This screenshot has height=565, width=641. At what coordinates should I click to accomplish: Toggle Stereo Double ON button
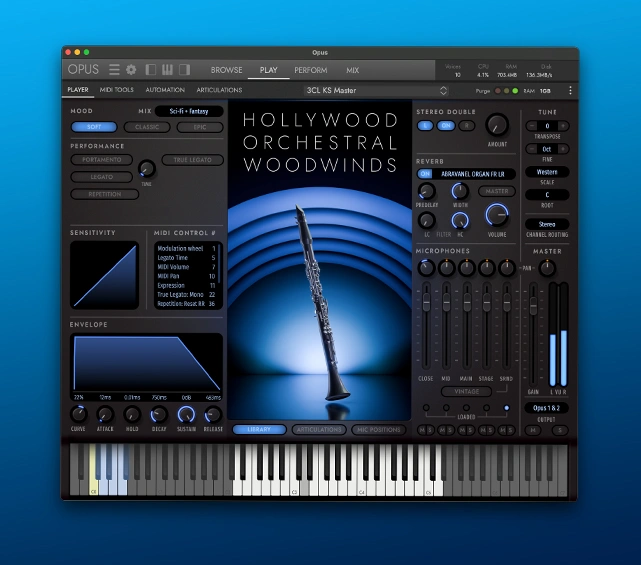pos(446,126)
